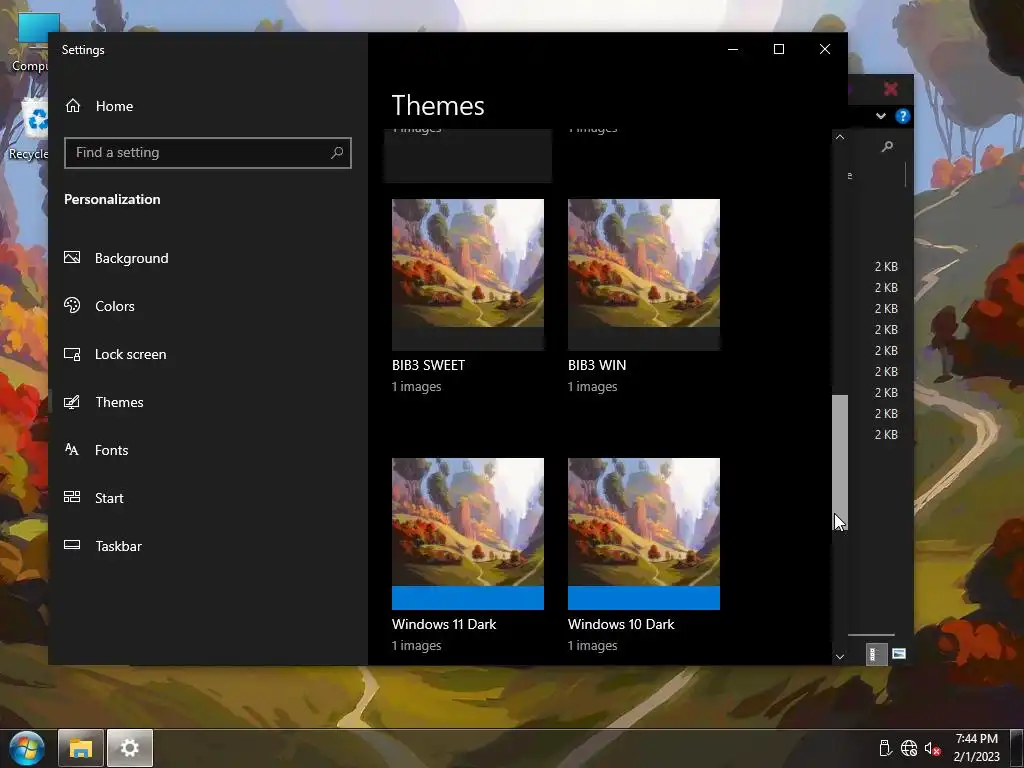Image resolution: width=1024 pixels, height=768 pixels.
Task: Click the muted volume tray icon
Action: point(931,749)
